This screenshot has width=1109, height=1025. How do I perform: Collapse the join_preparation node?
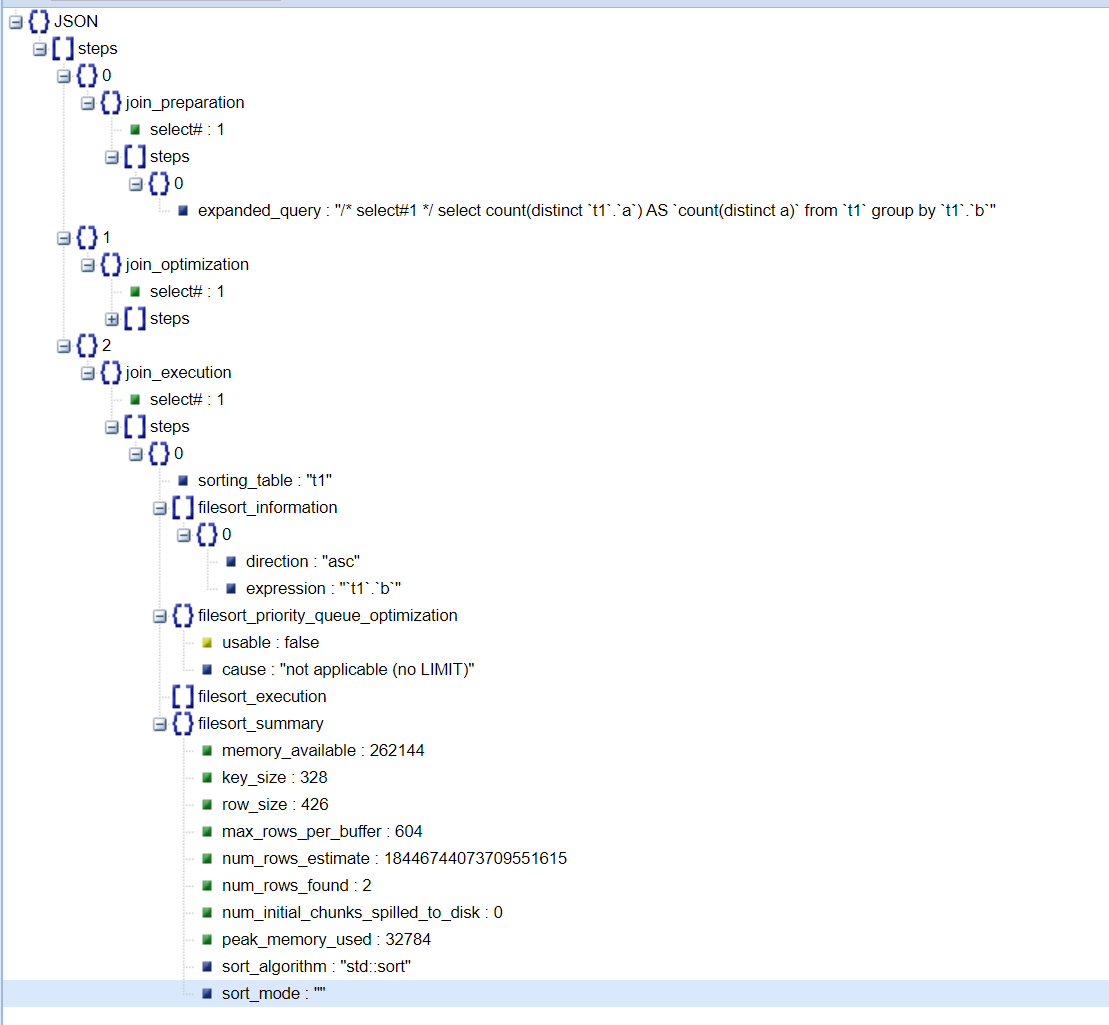pos(88,103)
